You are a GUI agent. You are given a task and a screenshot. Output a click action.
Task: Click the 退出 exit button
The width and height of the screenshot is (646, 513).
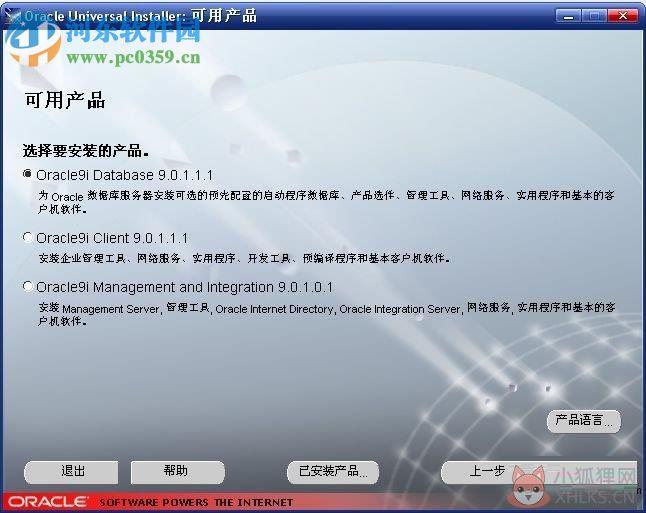tap(71, 471)
